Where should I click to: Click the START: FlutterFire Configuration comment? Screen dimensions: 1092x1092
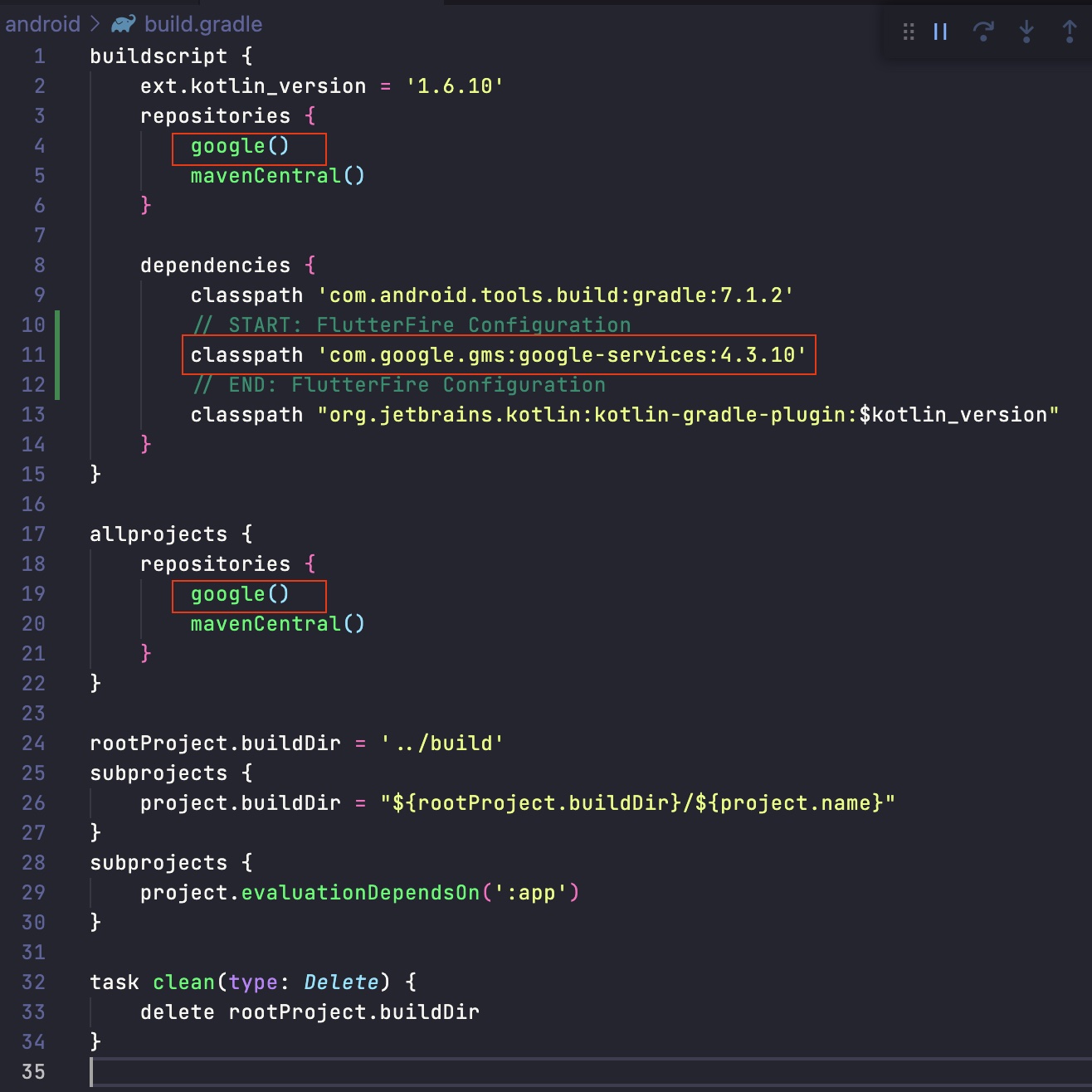[x=412, y=325]
